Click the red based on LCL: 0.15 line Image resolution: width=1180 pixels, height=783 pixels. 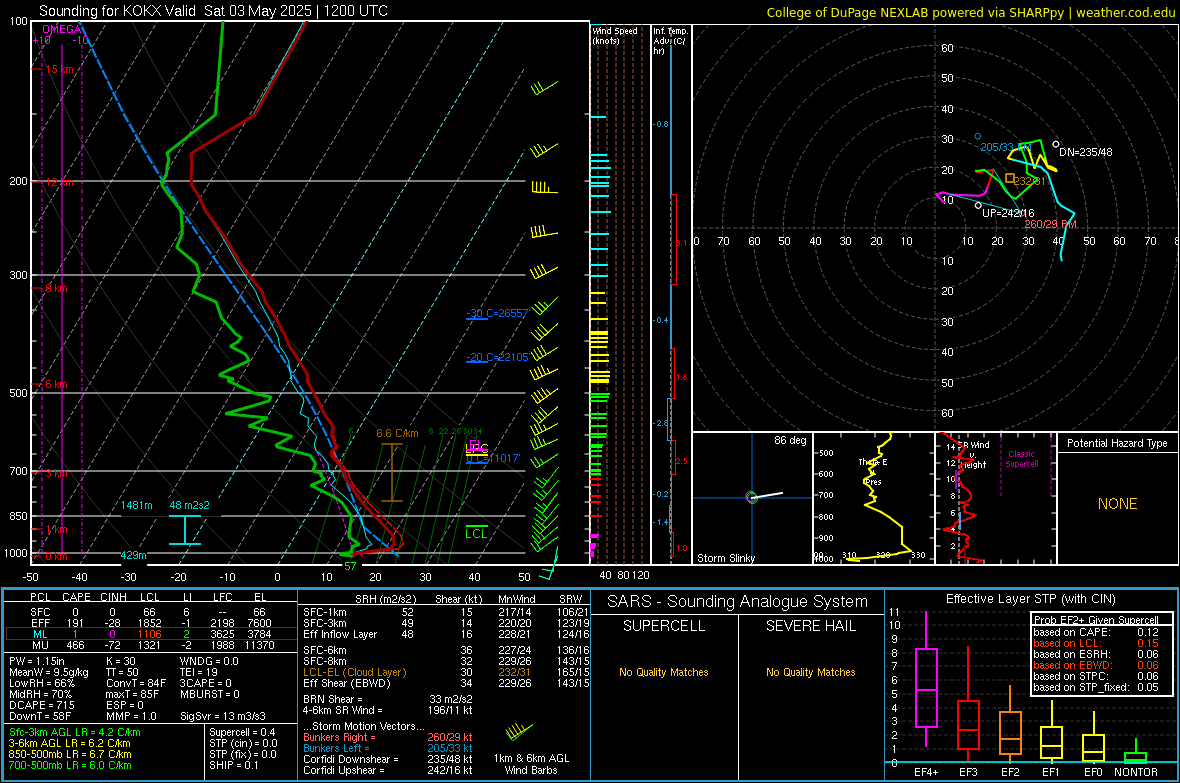(x=1096, y=643)
